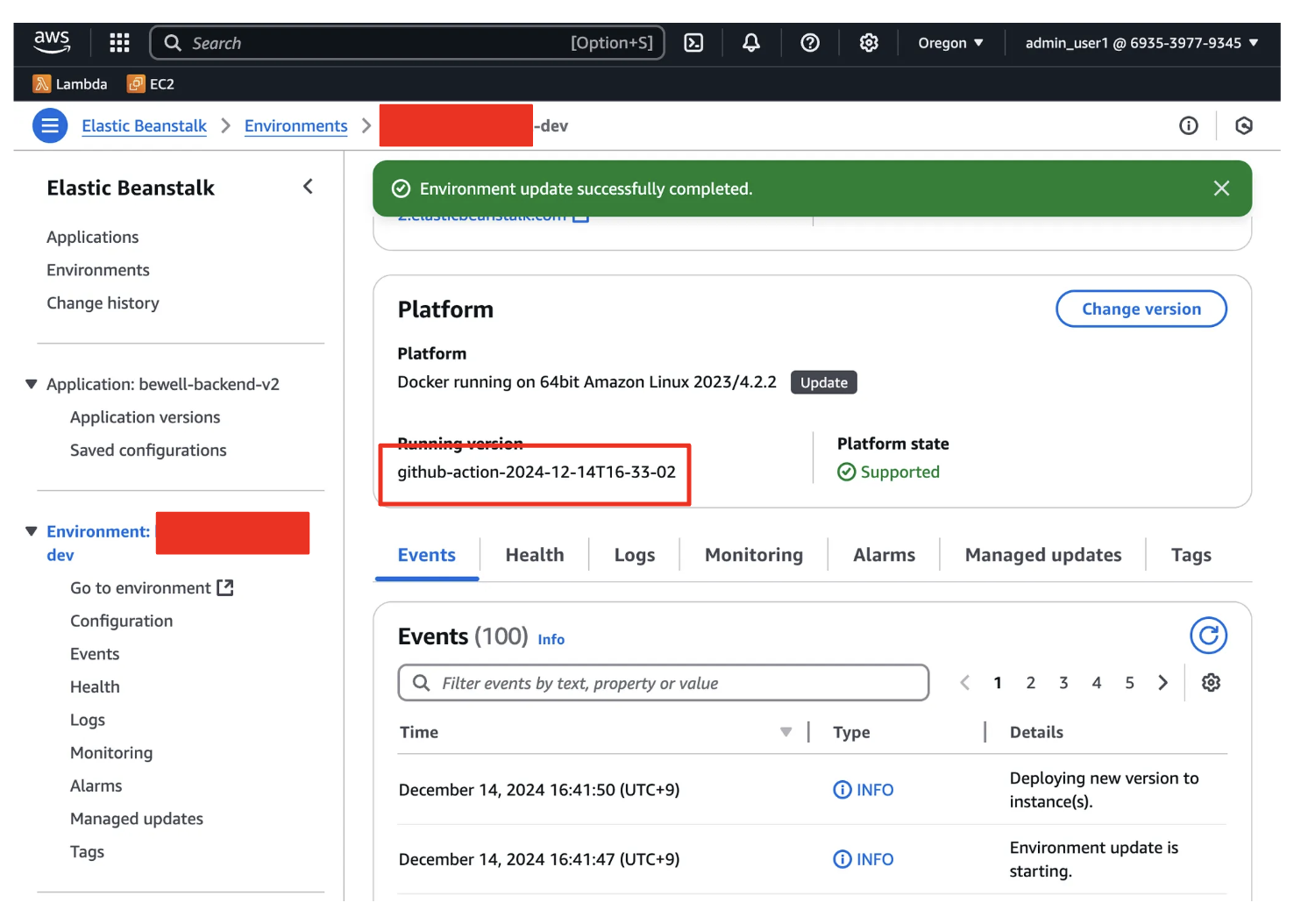The image size is (1301, 924).
Task: Go to events page 3
Action: point(1063,682)
